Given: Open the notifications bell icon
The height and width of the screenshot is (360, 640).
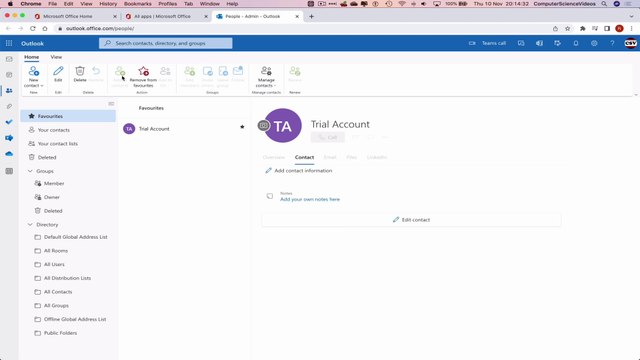Looking at the screenshot, I should click(x=576, y=43).
